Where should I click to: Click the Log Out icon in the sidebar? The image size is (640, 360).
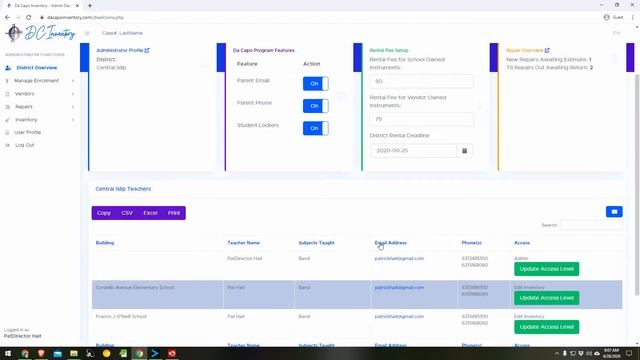[x=7, y=145]
